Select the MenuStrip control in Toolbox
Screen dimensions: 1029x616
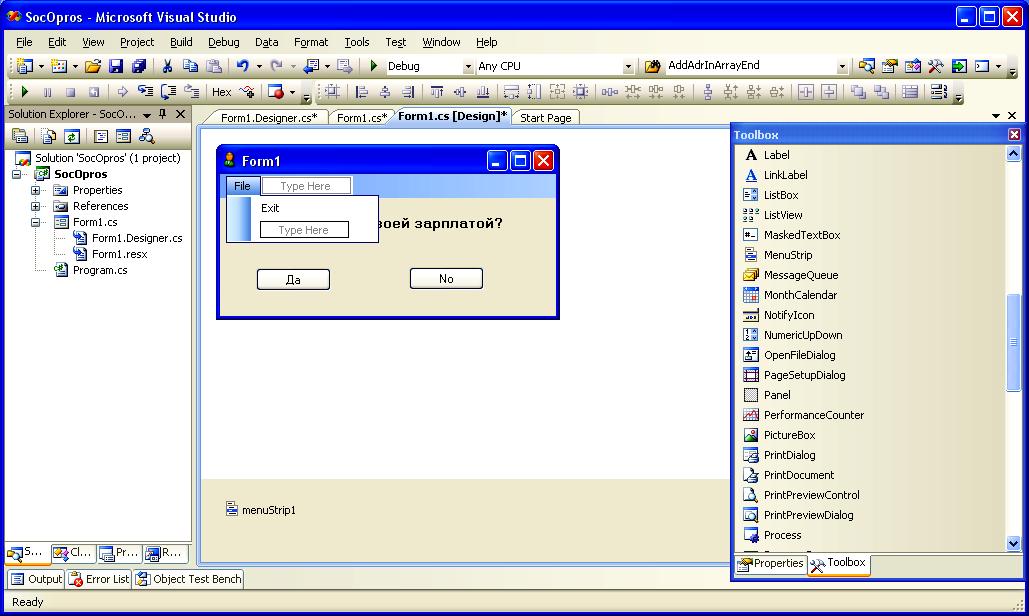coord(788,255)
